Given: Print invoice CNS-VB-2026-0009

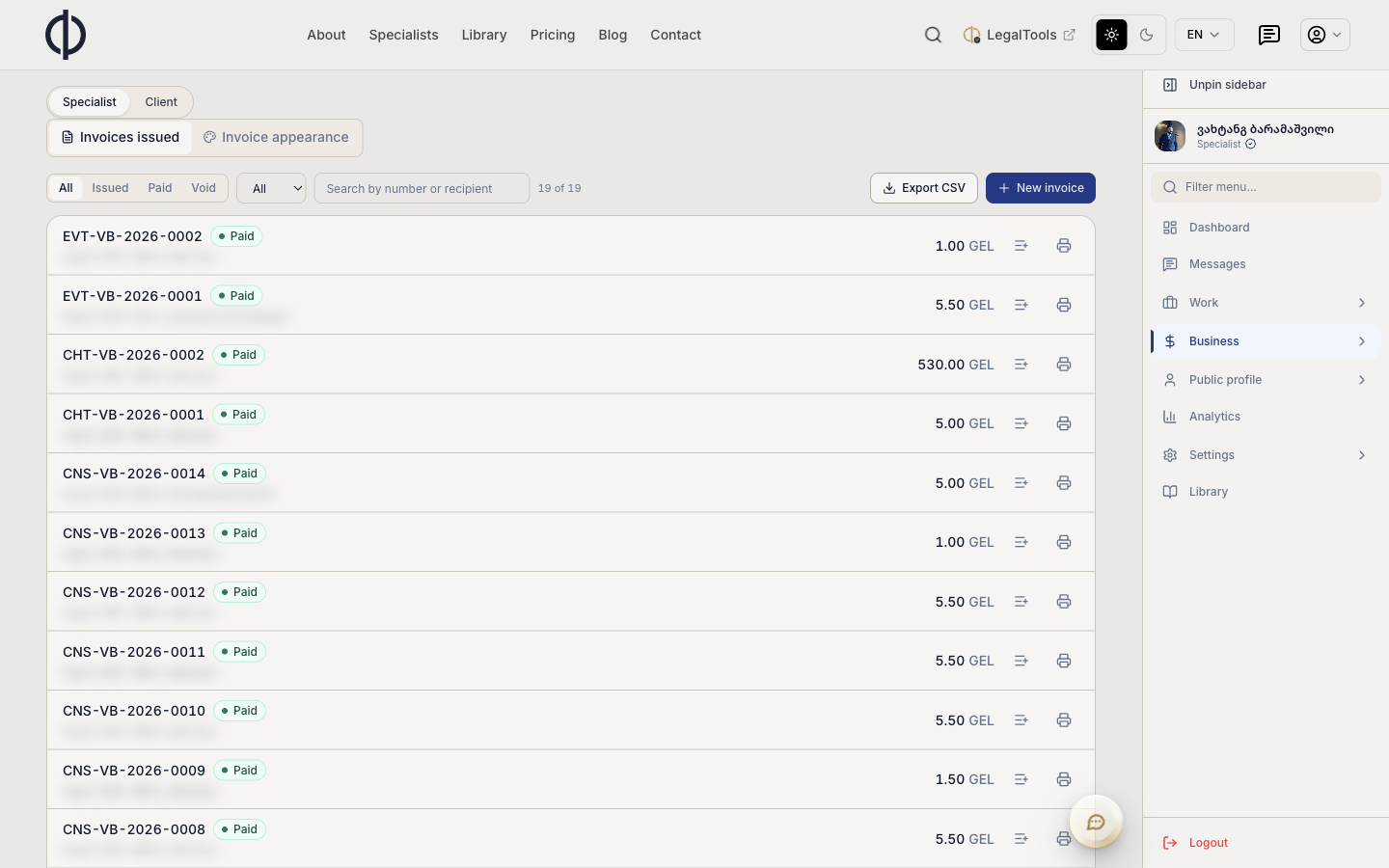Looking at the screenshot, I should [1064, 779].
